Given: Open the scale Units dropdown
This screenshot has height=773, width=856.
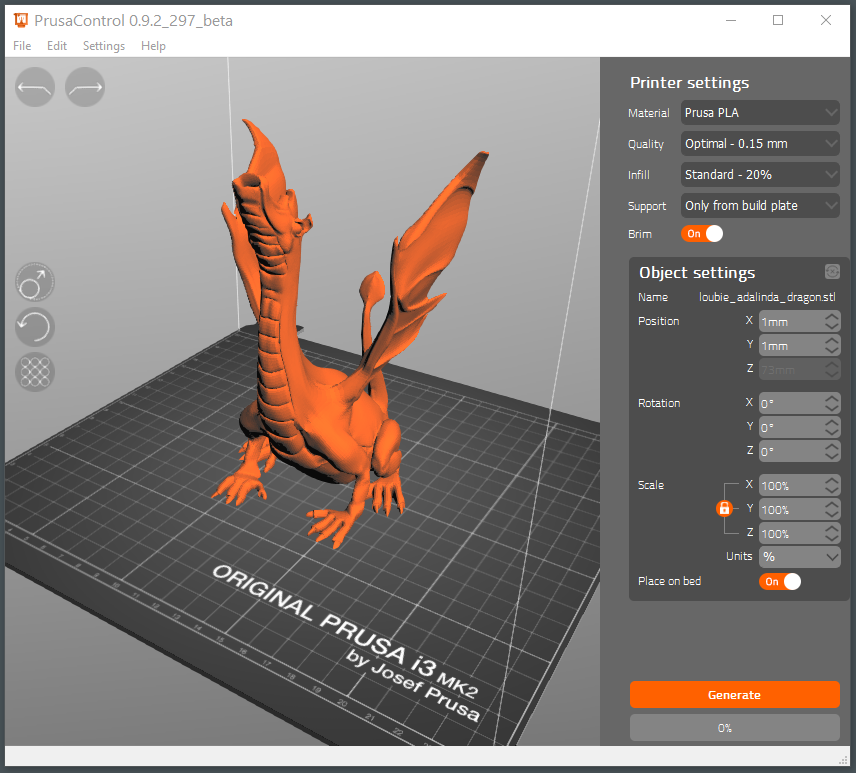Looking at the screenshot, I should tap(799, 557).
